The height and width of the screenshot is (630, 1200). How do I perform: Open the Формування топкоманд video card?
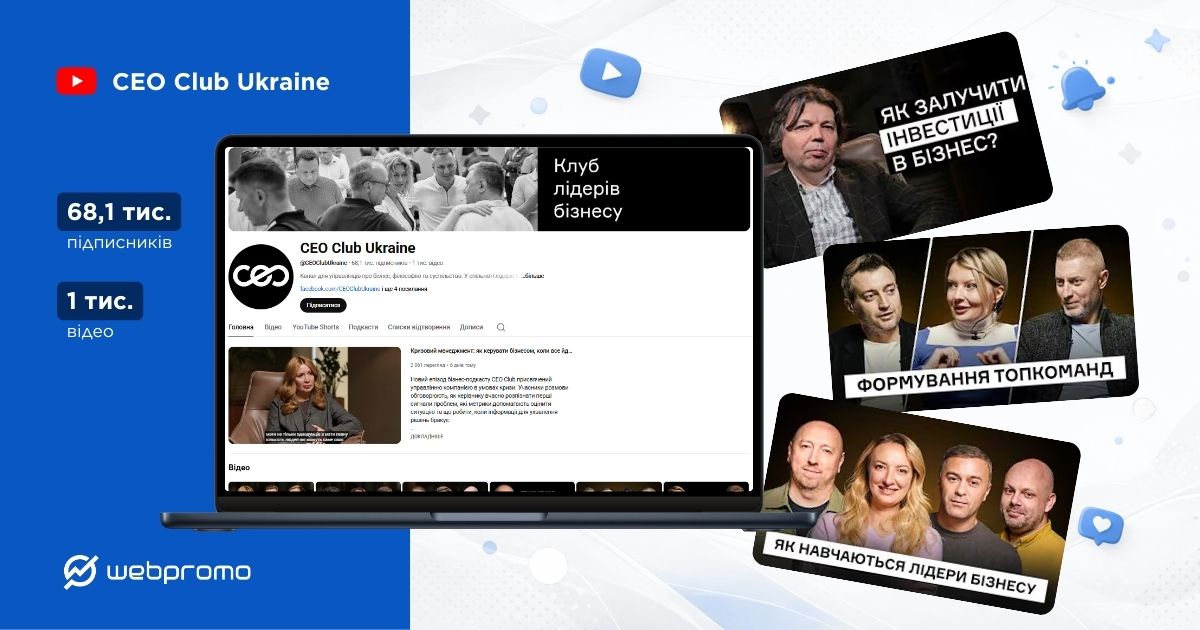[978, 320]
